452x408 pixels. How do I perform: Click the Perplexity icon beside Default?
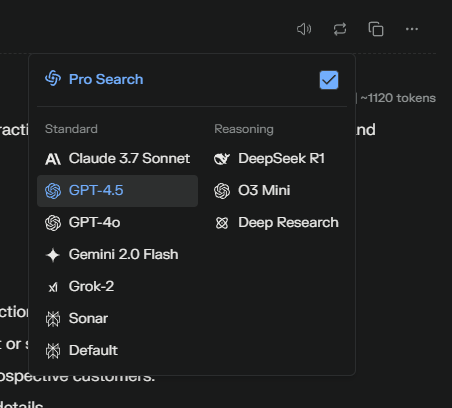coord(53,351)
